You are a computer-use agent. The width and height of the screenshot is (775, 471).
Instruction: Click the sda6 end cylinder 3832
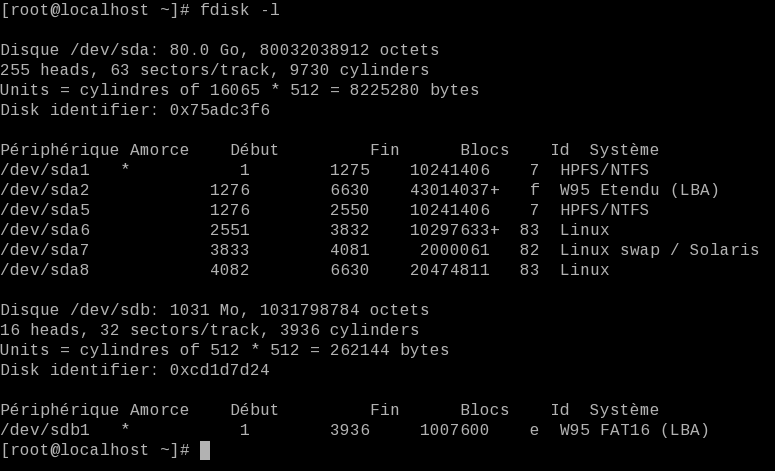(349, 230)
